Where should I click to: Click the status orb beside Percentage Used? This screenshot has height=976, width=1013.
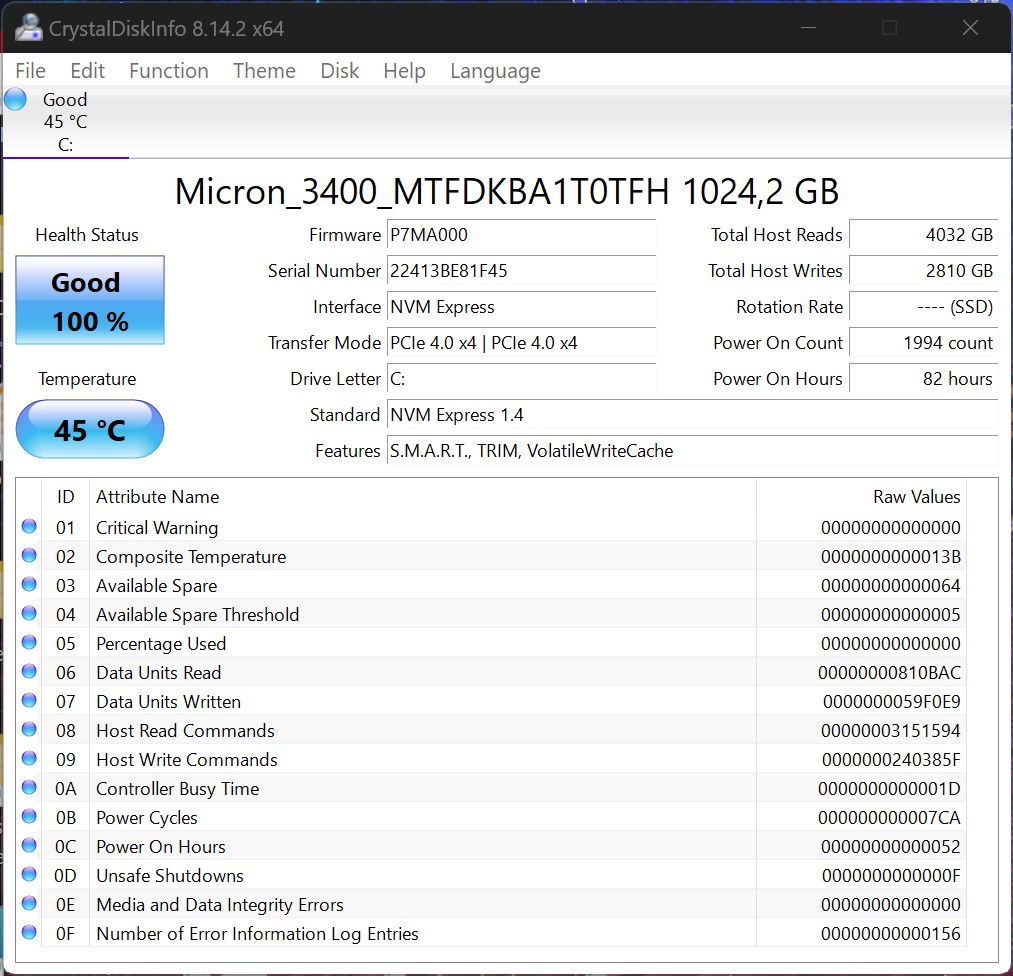pyautogui.click(x=29, y=642)
